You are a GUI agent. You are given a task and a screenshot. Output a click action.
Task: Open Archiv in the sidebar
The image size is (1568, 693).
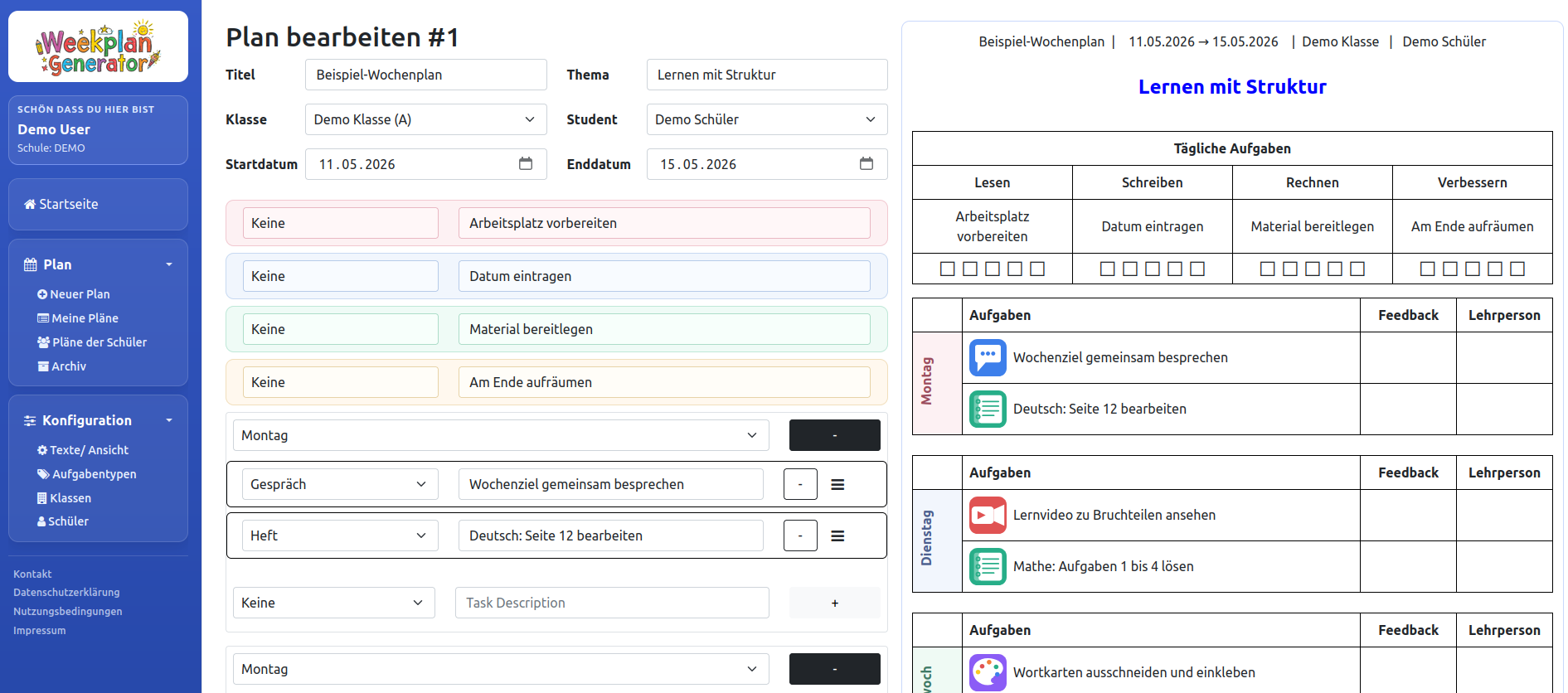coord(61,366)
